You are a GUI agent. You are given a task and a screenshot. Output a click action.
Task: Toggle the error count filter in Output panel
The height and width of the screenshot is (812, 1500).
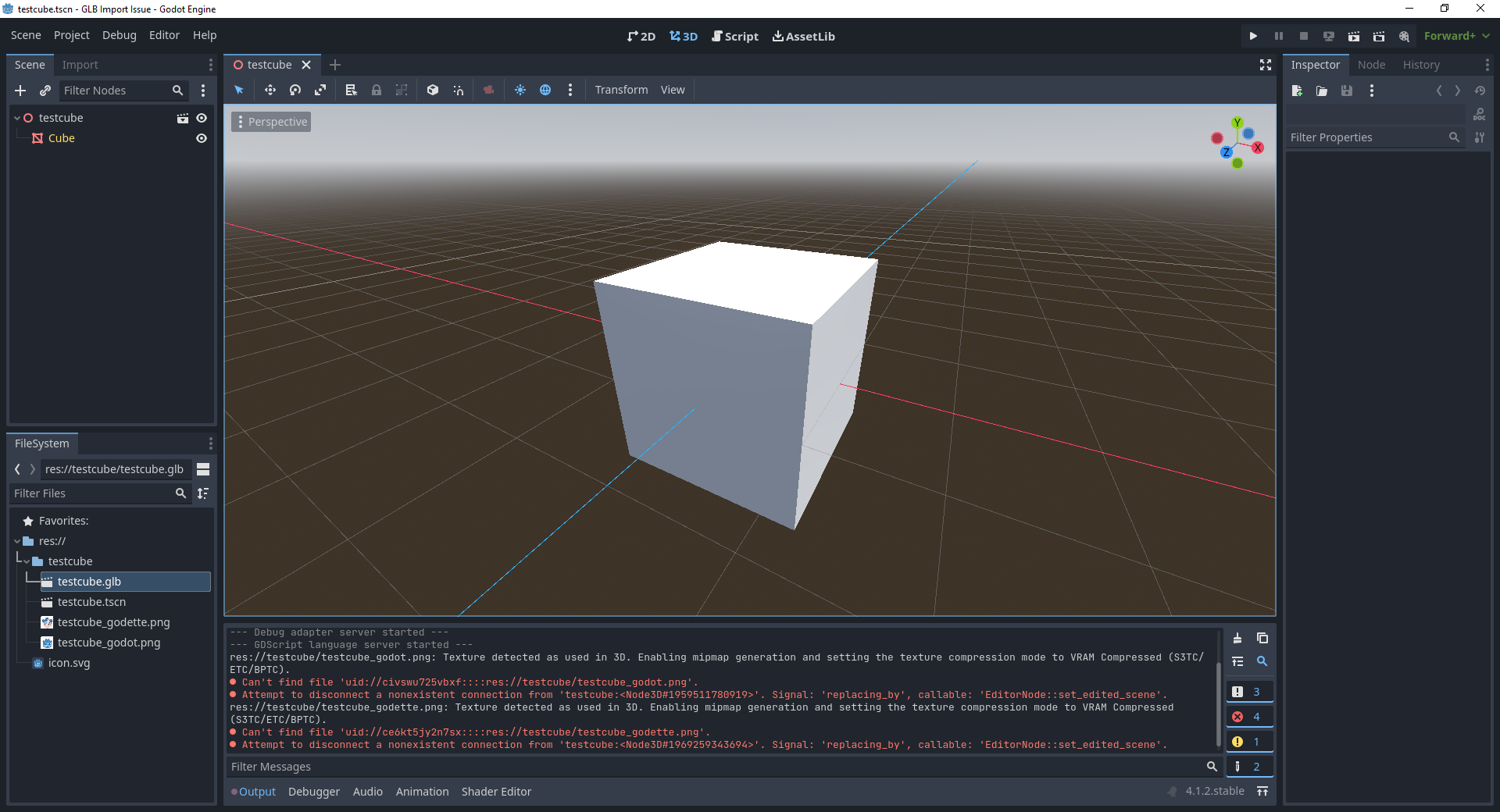(1249, 716)
